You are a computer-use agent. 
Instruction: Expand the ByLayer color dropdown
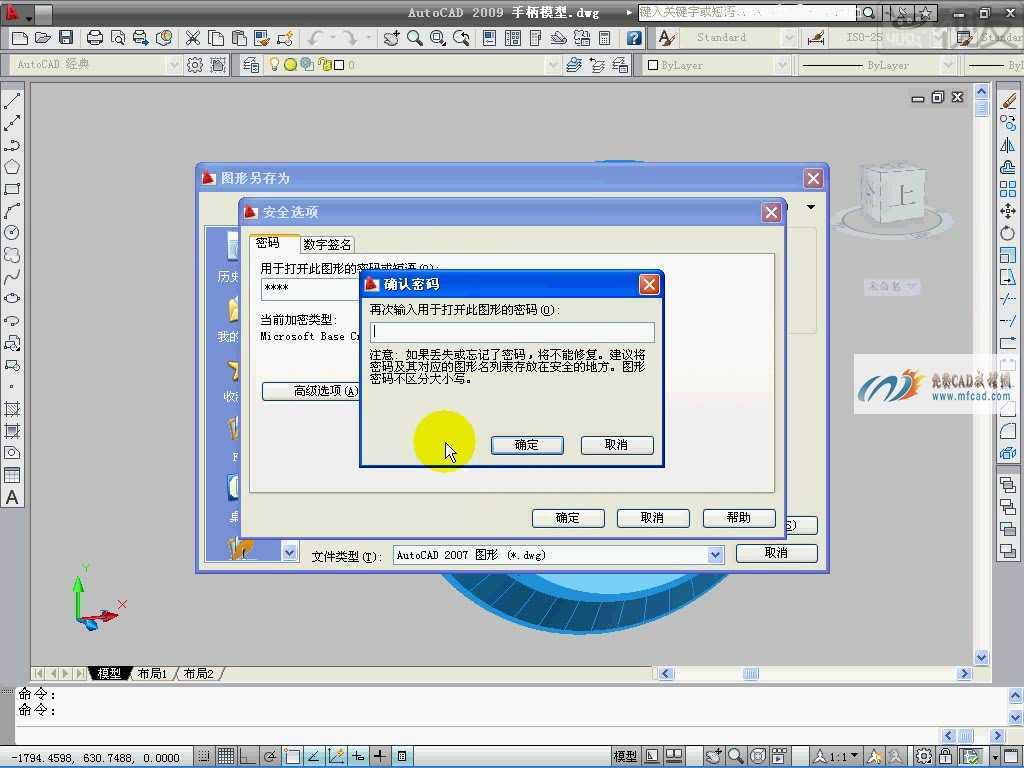click(782, 65)
